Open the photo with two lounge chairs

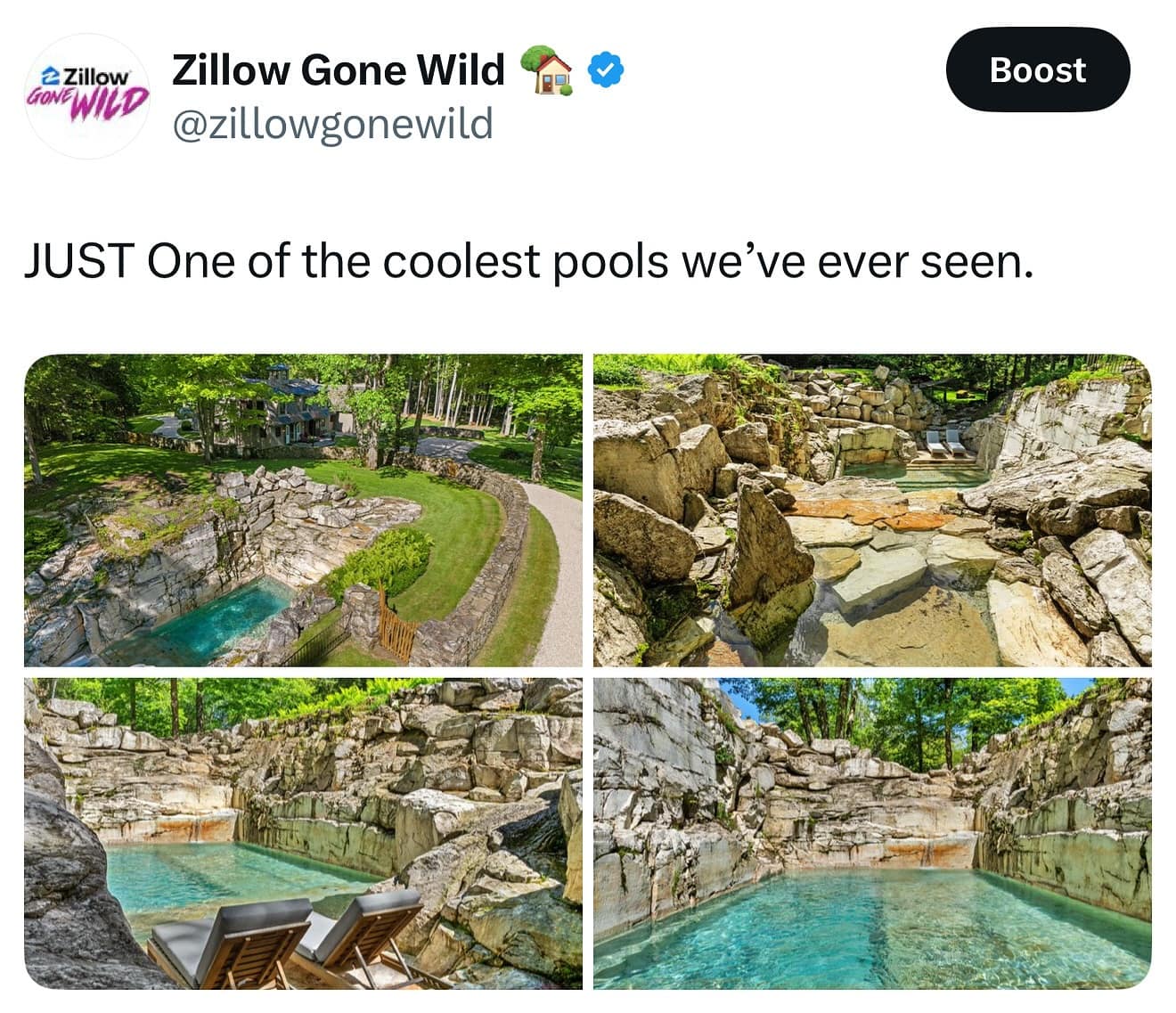pos(303,833)
